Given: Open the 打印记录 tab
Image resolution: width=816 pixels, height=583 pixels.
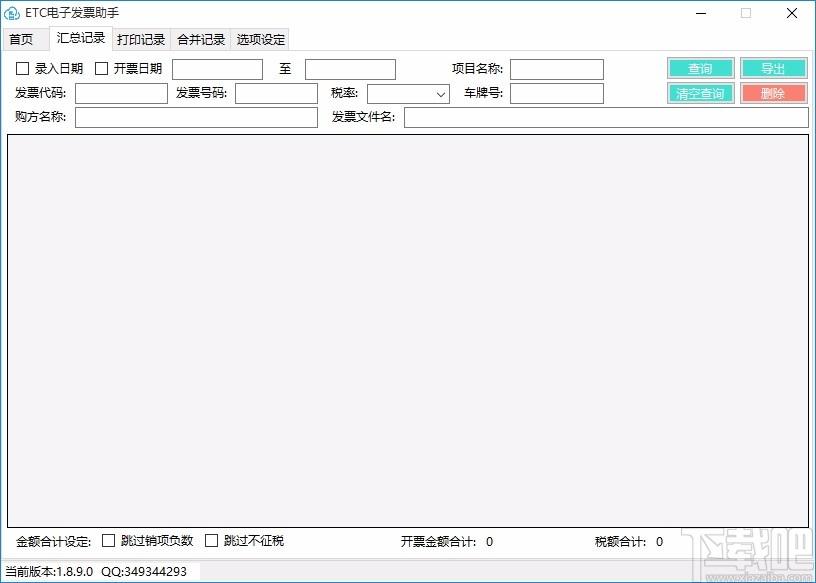Looking at the screenshot, I should [x=141, y=40].
